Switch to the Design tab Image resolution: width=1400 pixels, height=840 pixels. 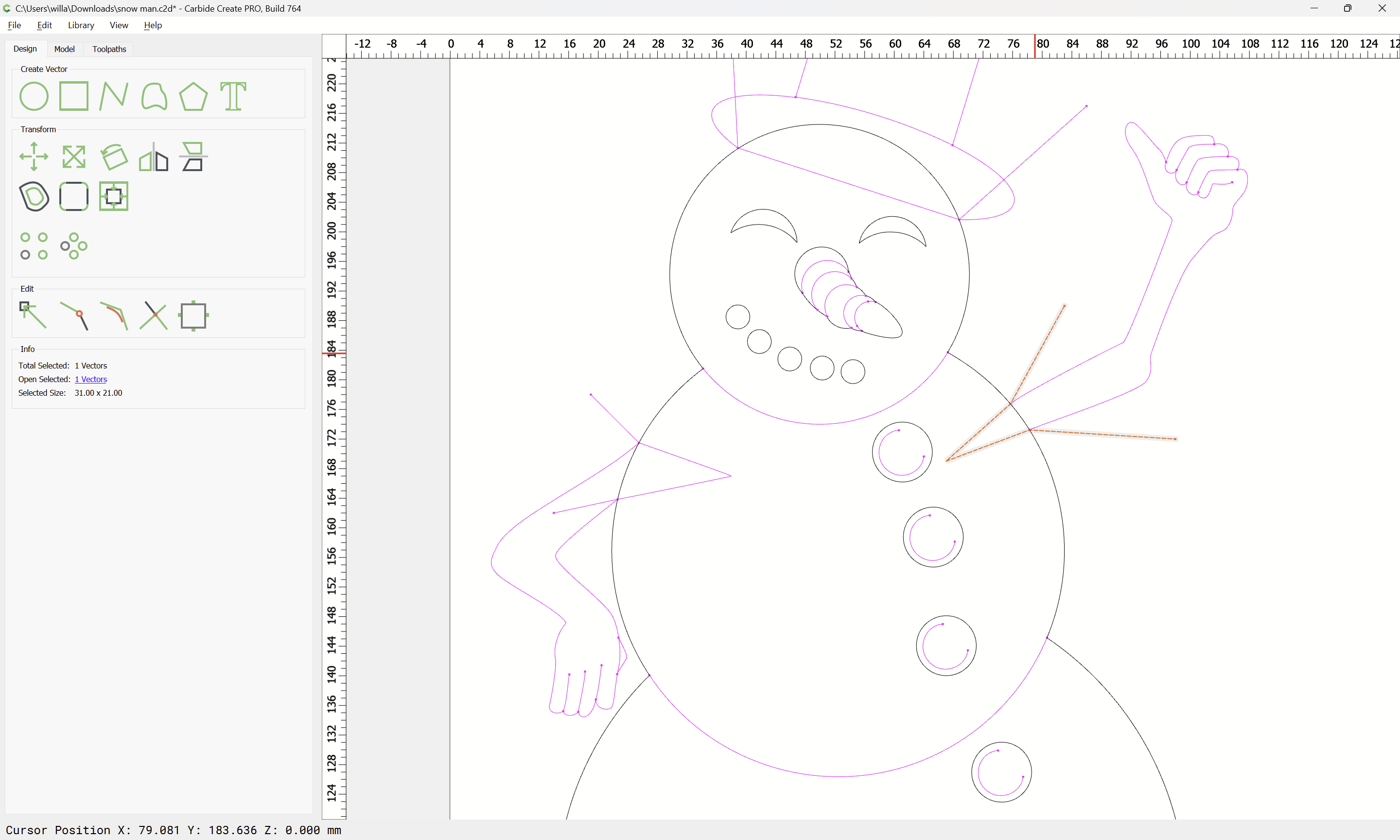(x=25, y=49)
